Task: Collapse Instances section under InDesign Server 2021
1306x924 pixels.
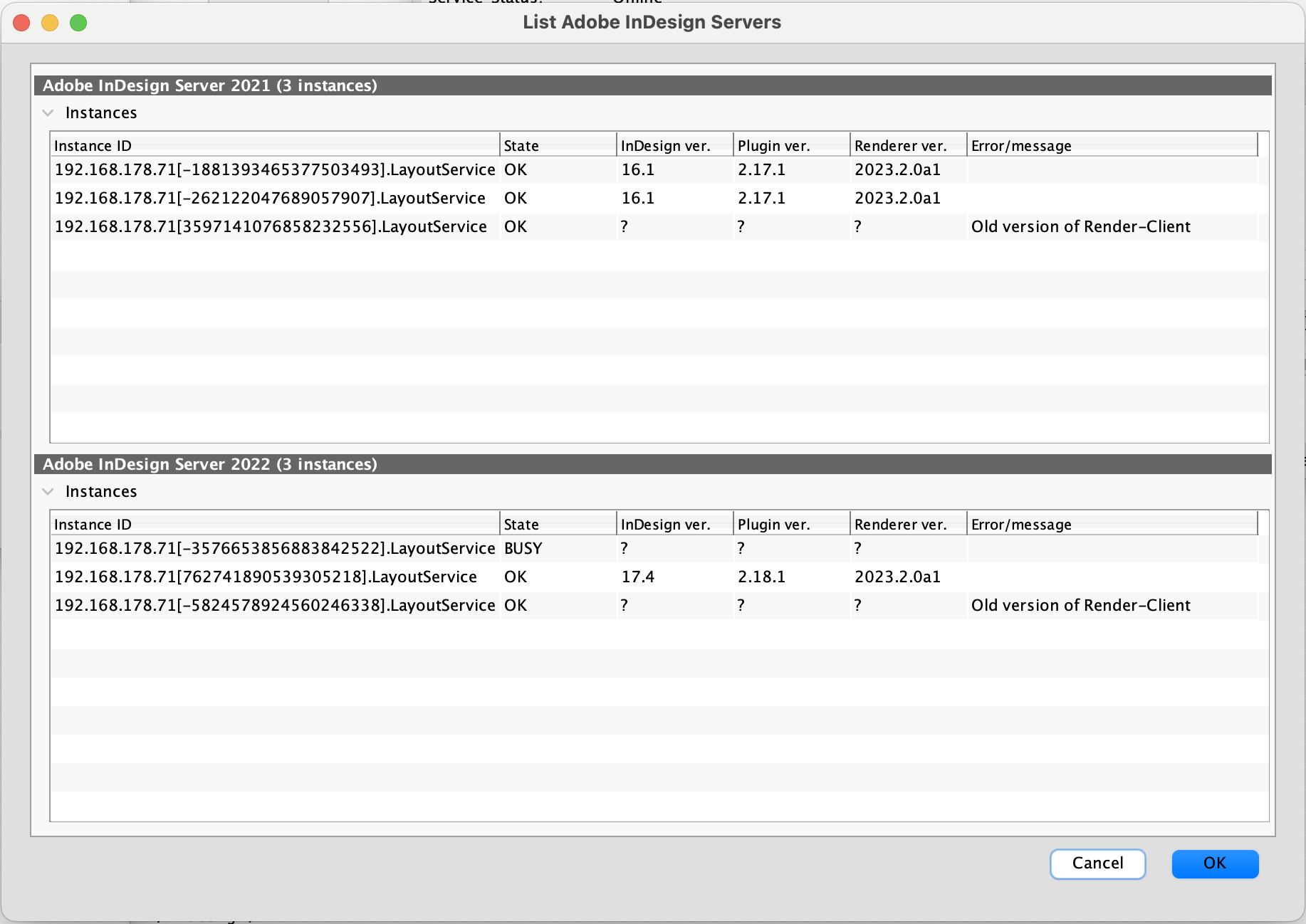Action: coord(48,113)
